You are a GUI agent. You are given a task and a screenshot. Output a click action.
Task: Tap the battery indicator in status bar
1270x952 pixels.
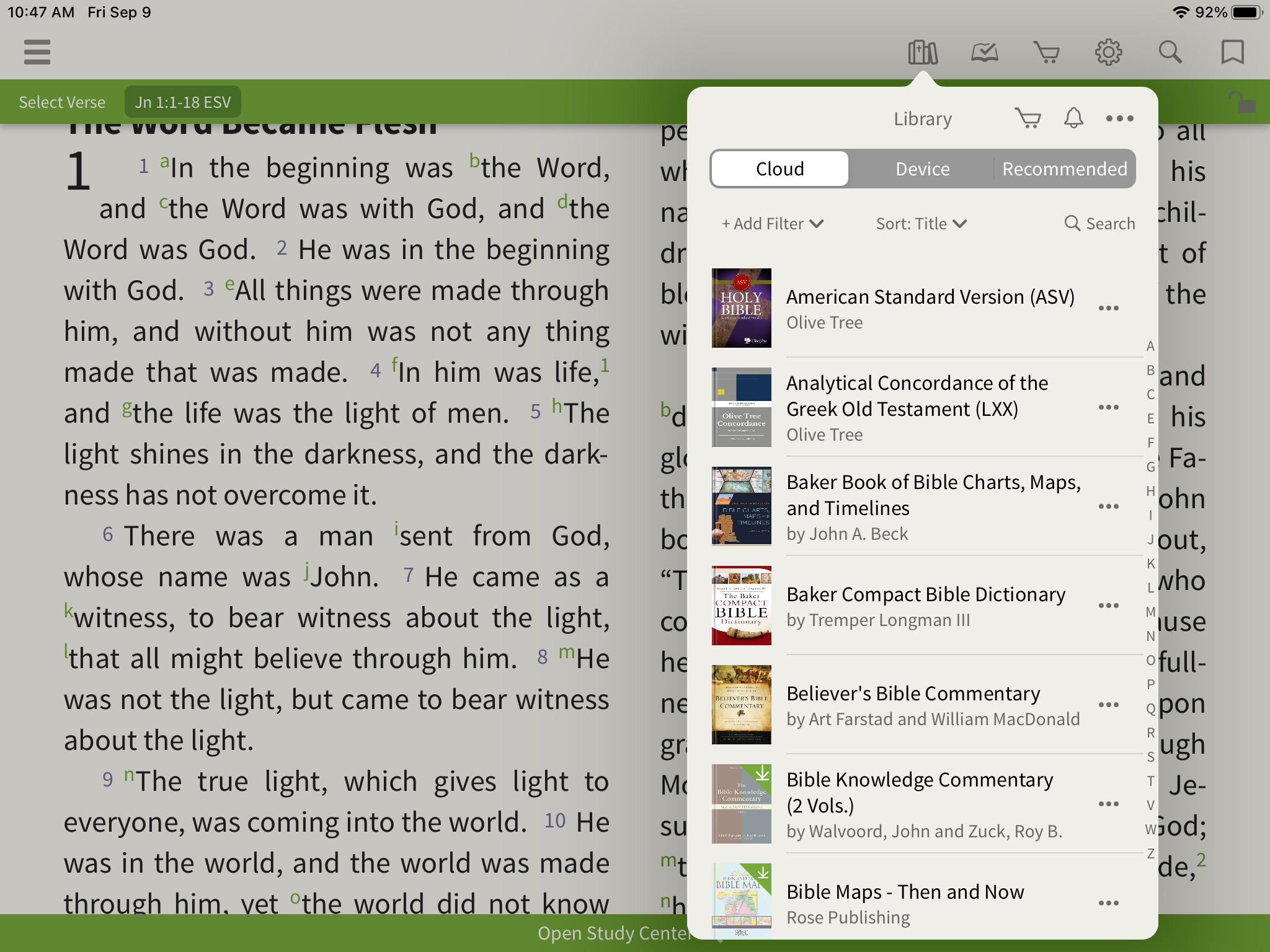[1247, 12]
